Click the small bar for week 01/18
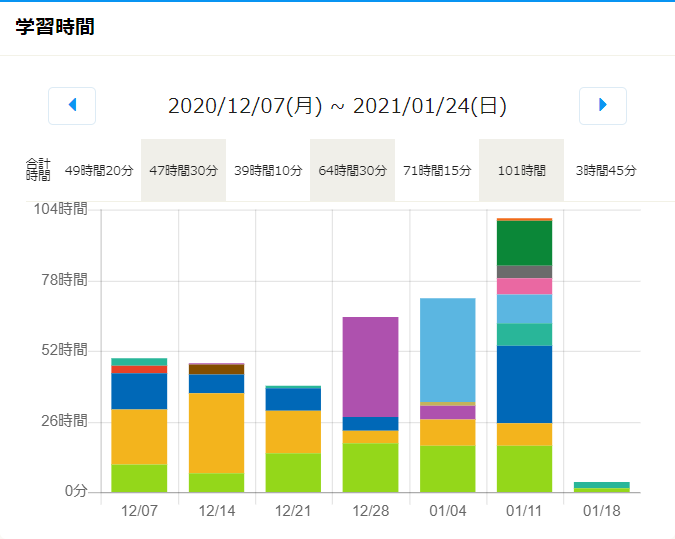This screenshot has width=675, height=539. pos(601,486)
